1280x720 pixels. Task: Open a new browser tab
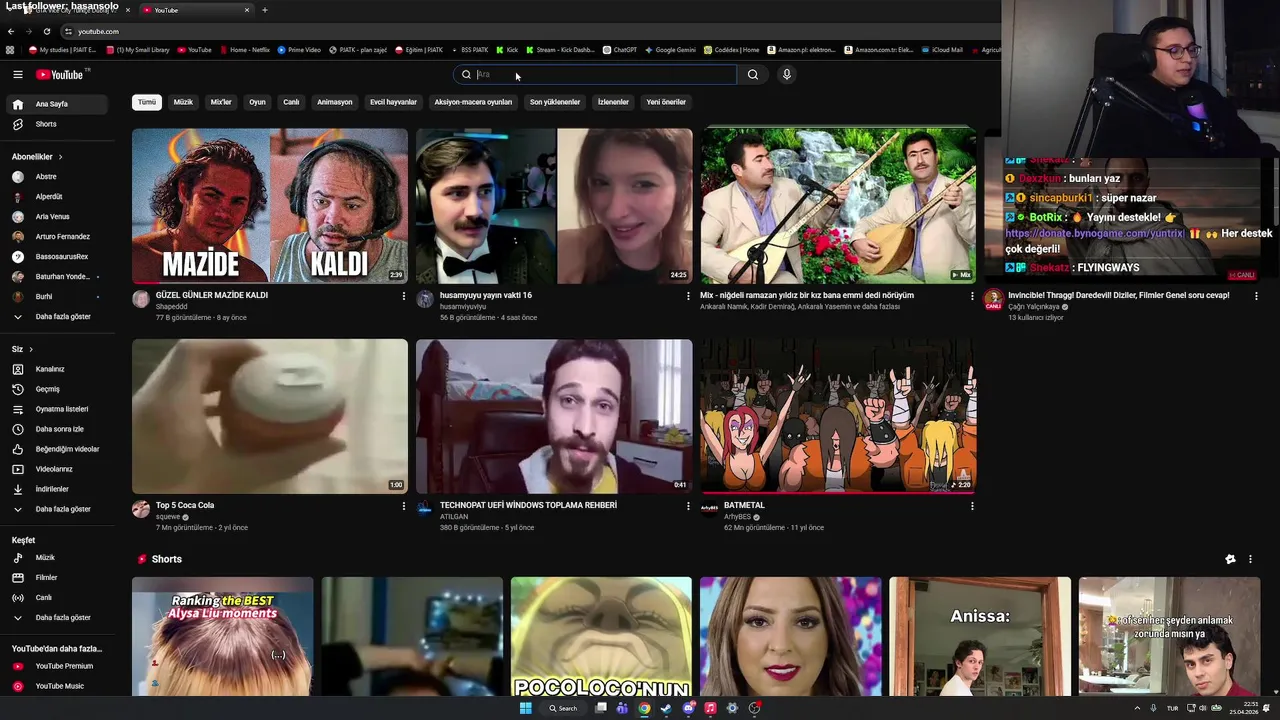(x=265, y=10)
